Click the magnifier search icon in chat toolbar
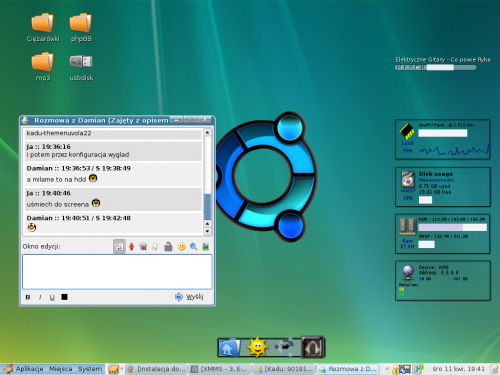This screenshot has width=500, height=375. (x=193, y=247)
